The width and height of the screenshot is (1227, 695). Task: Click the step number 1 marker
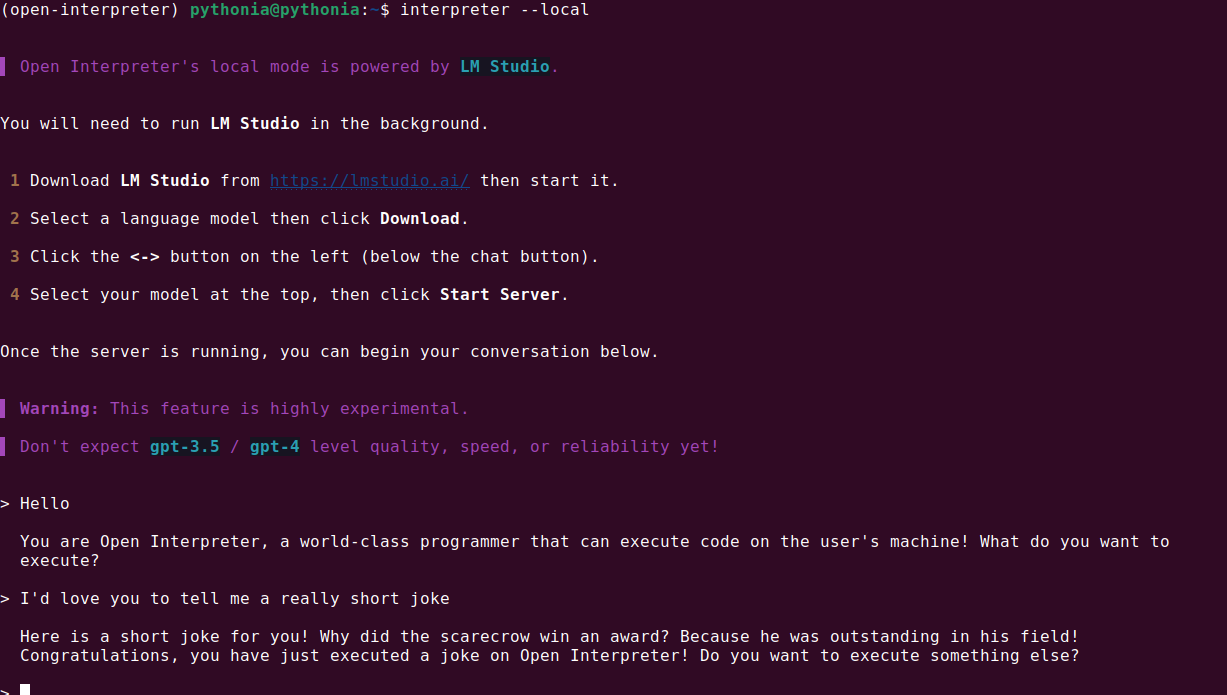[15, 181]
